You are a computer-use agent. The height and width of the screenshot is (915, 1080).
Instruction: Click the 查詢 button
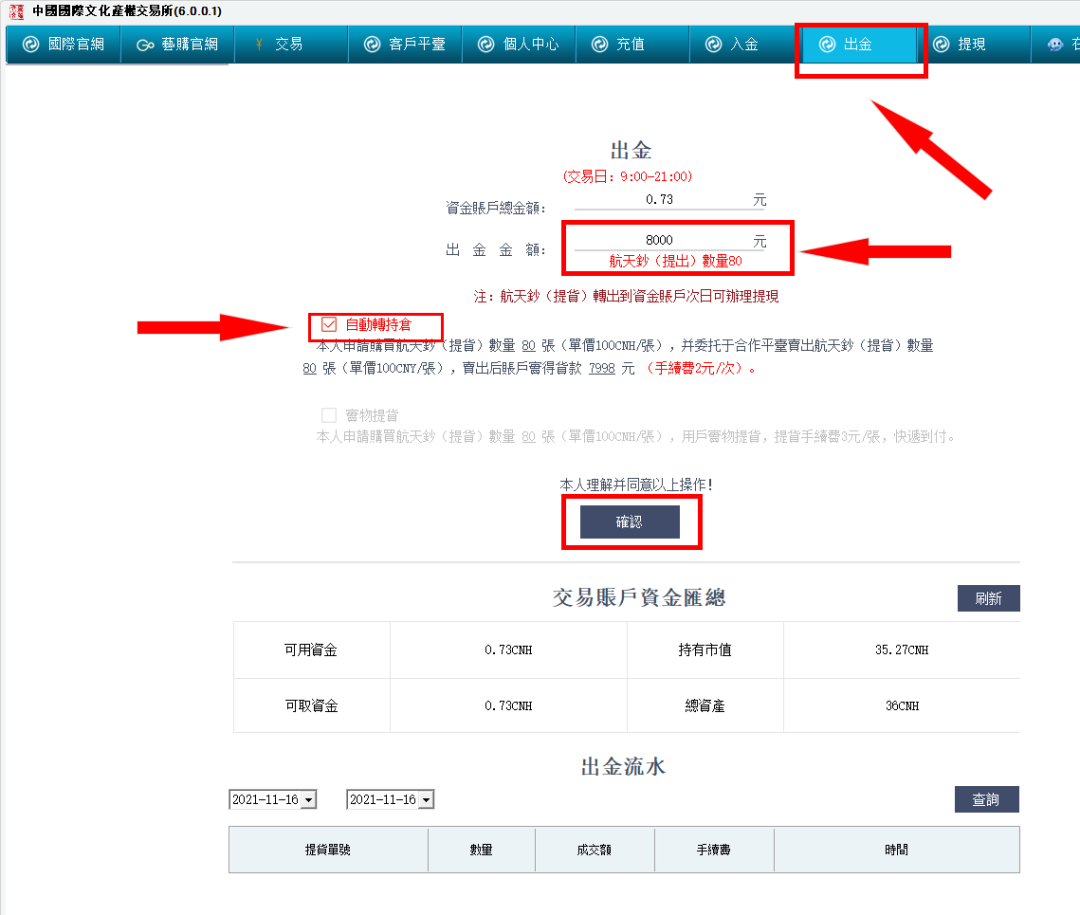986,799
